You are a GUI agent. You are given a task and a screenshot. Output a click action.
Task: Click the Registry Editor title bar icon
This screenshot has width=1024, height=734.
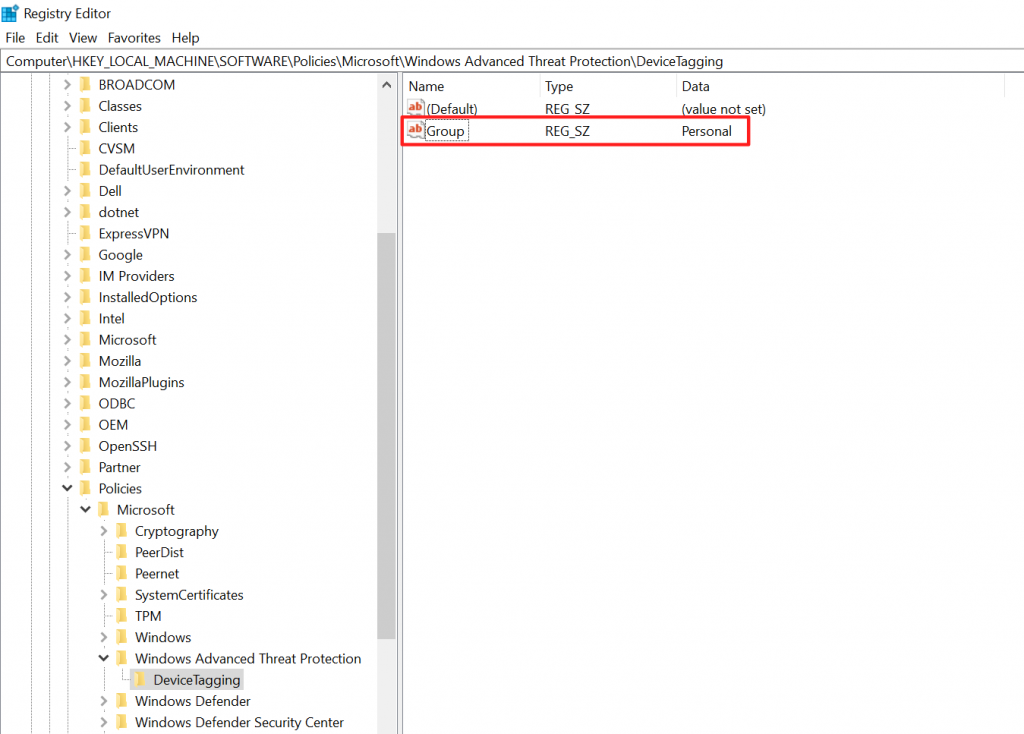coord(10,13)
